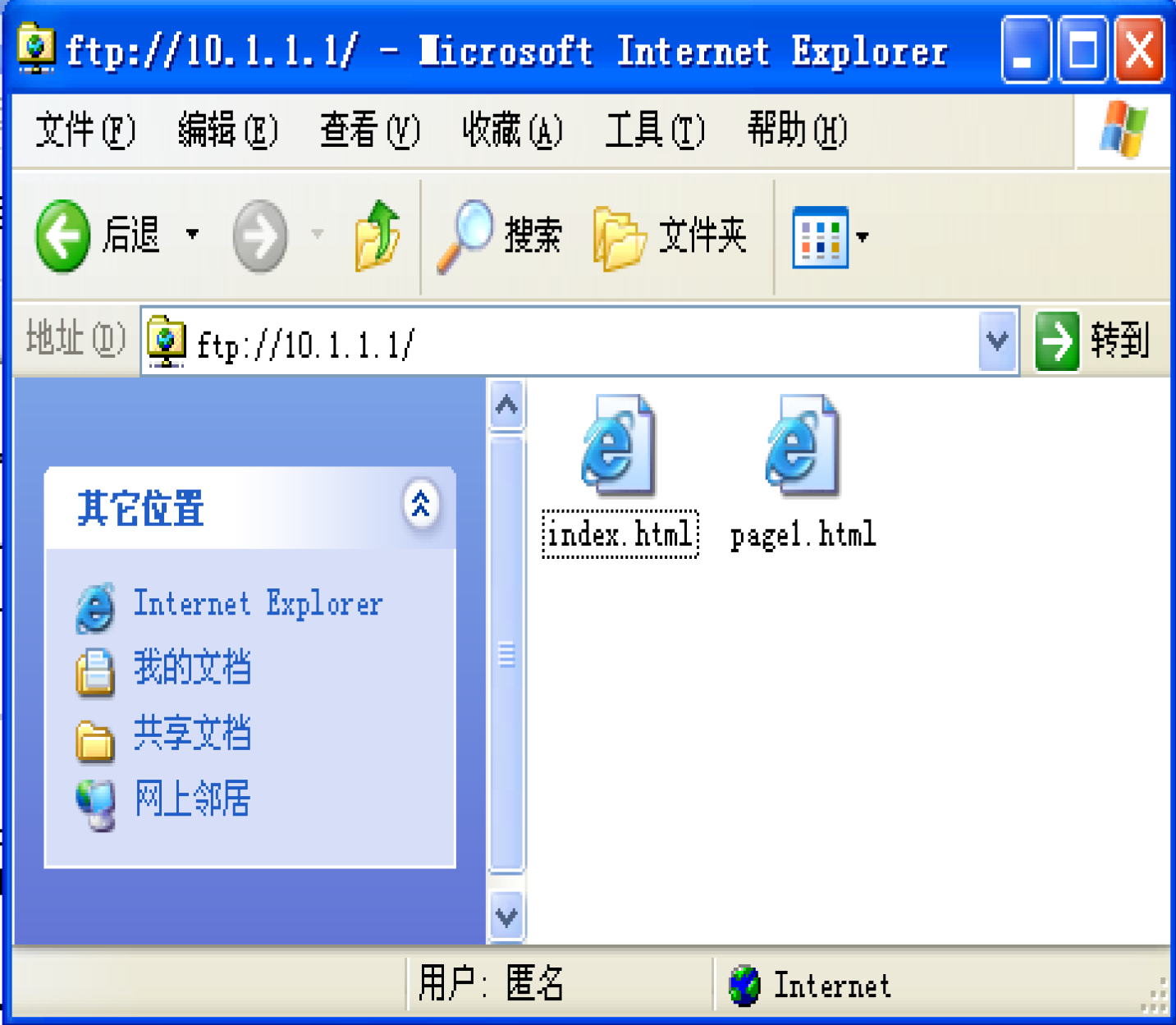Open Search with the magnifier icon
Viewport: 1176px width, 1025px height.
(x=464, y=236)
